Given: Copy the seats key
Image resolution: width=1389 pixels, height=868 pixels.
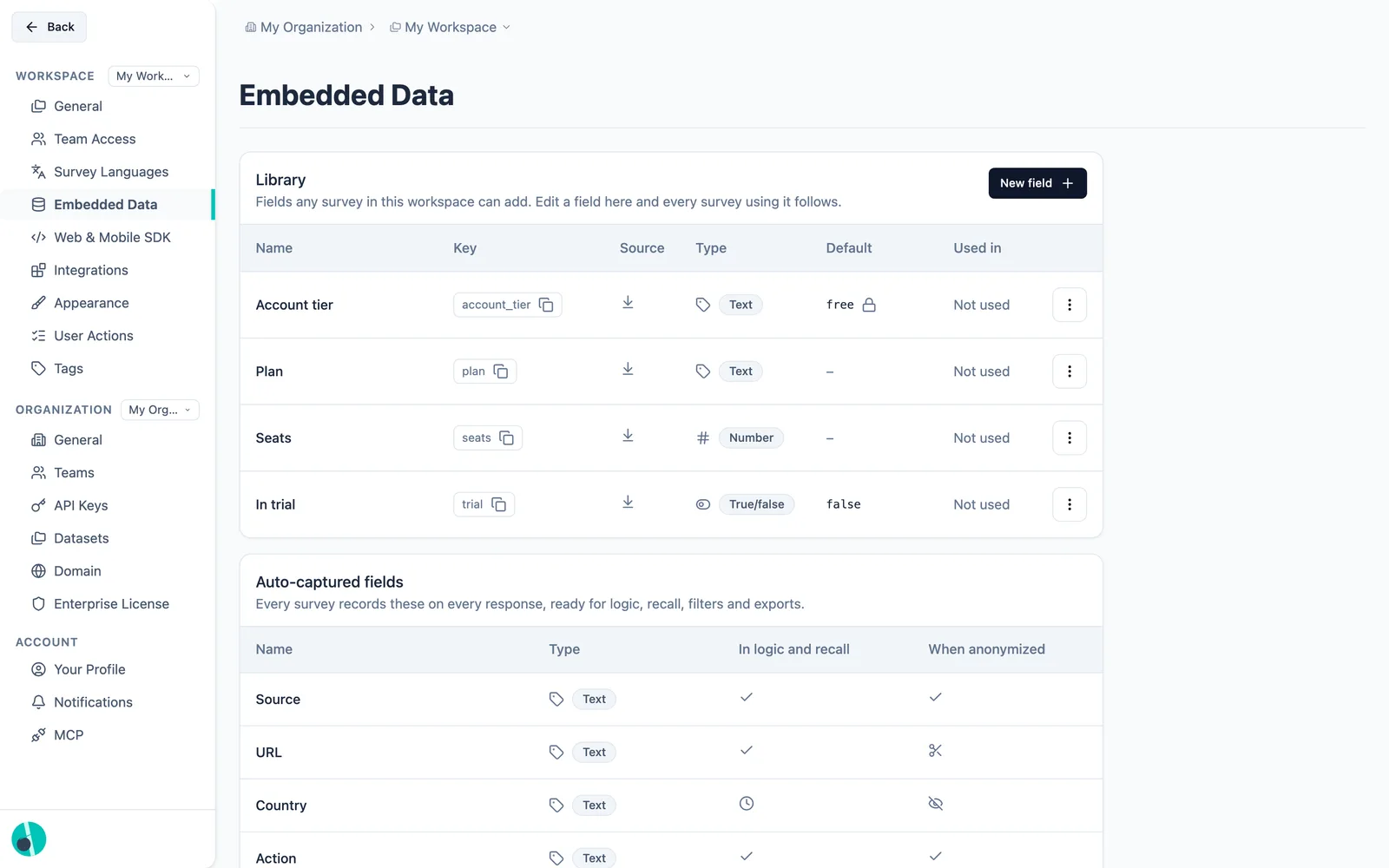Looking at the screenshot, I should (x=506, y=438).
